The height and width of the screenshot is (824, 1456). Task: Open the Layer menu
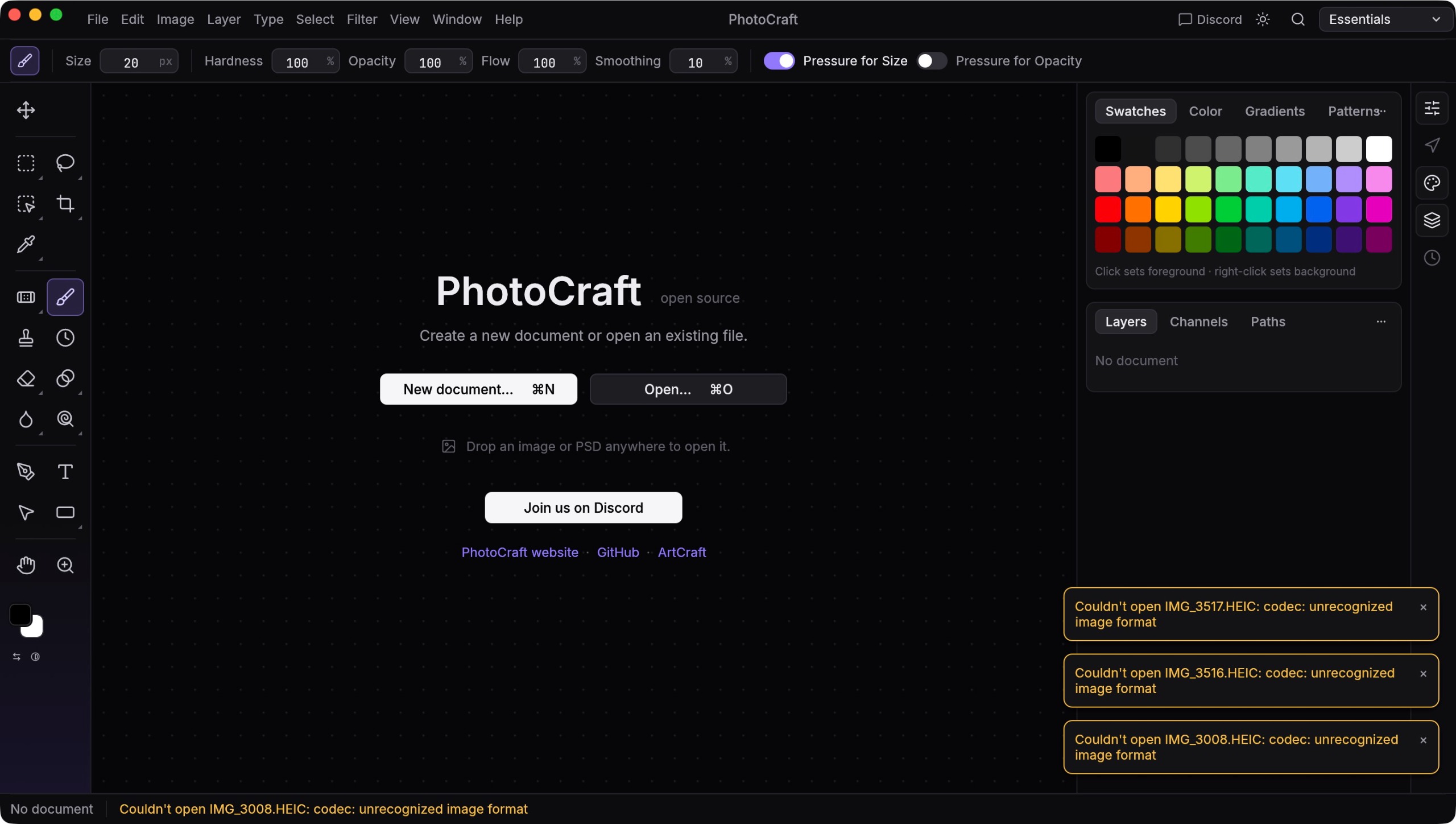(x=224, y=19)
